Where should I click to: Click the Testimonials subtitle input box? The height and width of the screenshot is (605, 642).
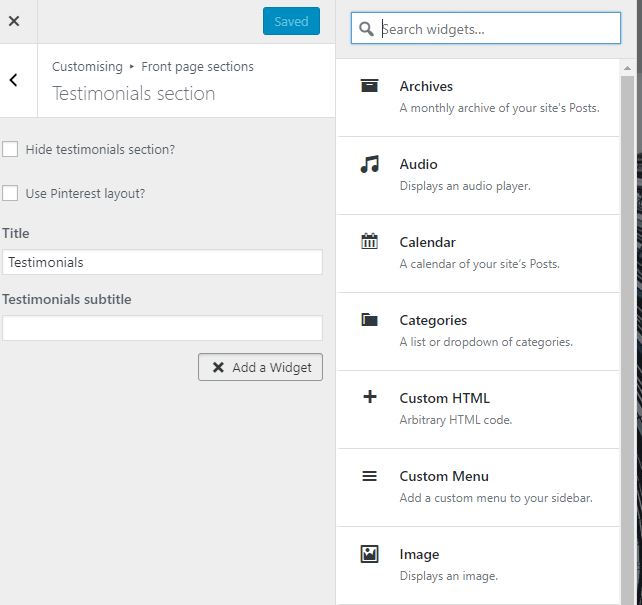[x=162, y=328]
